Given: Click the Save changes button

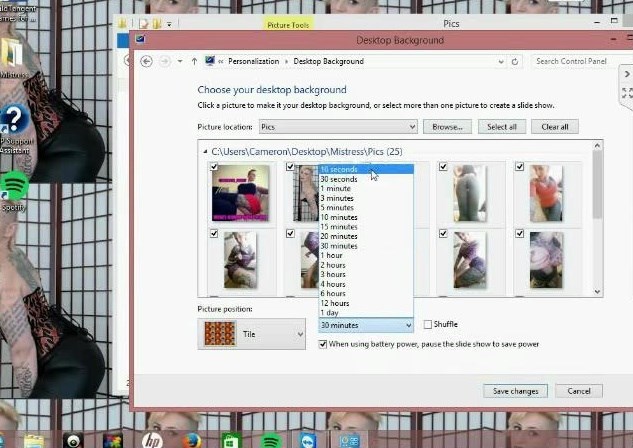Looking at the screenshot, I should [x=515, y=391].
